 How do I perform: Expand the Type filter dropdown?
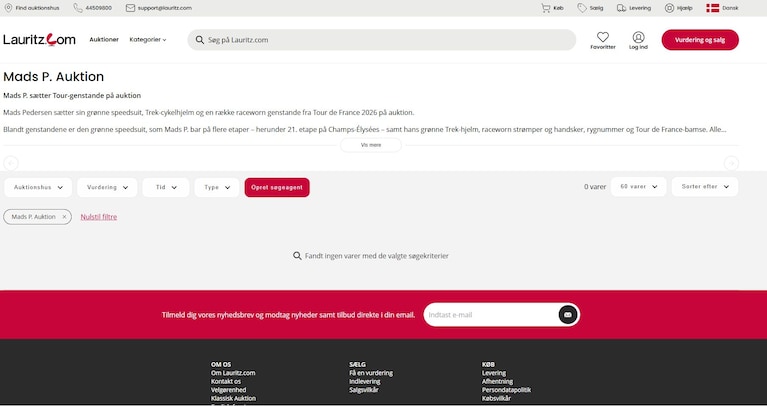[x=217, y=187]
